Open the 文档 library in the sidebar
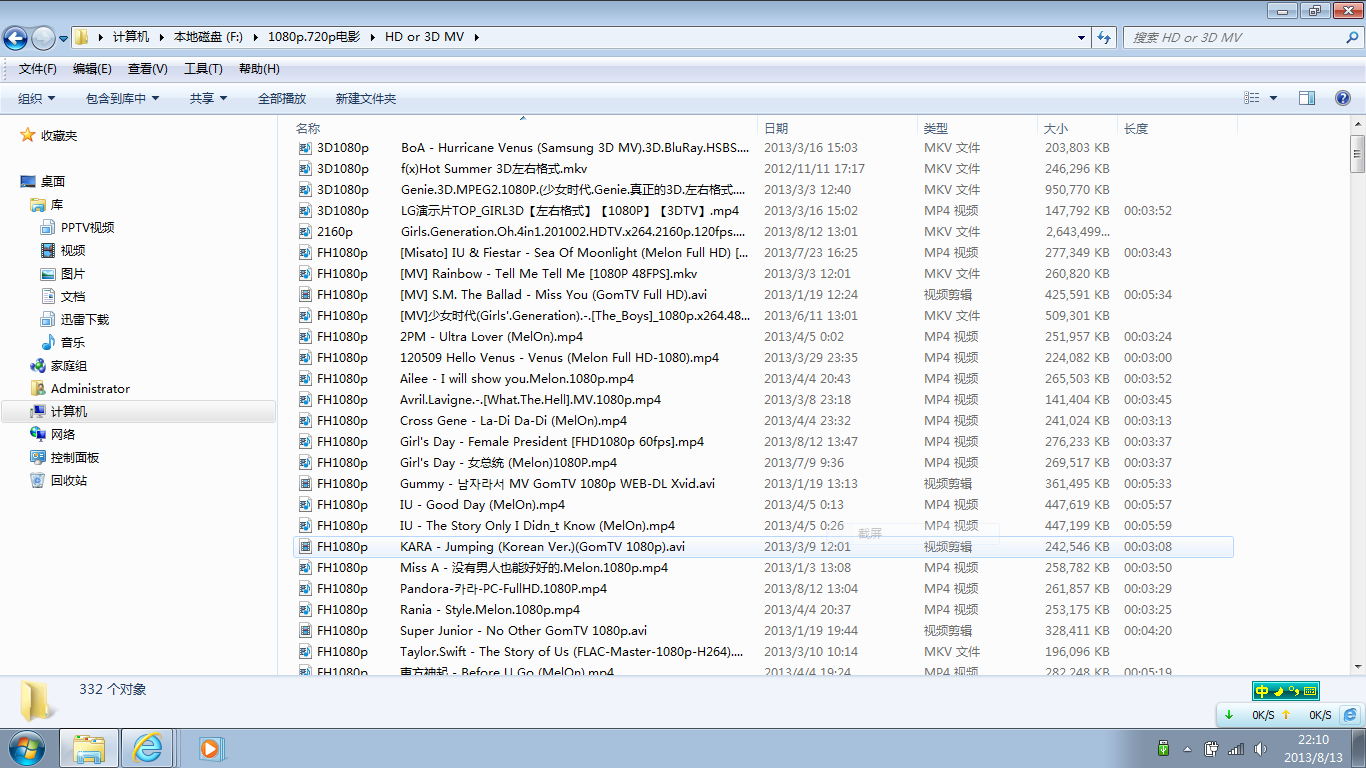 [x=63, y=296]
